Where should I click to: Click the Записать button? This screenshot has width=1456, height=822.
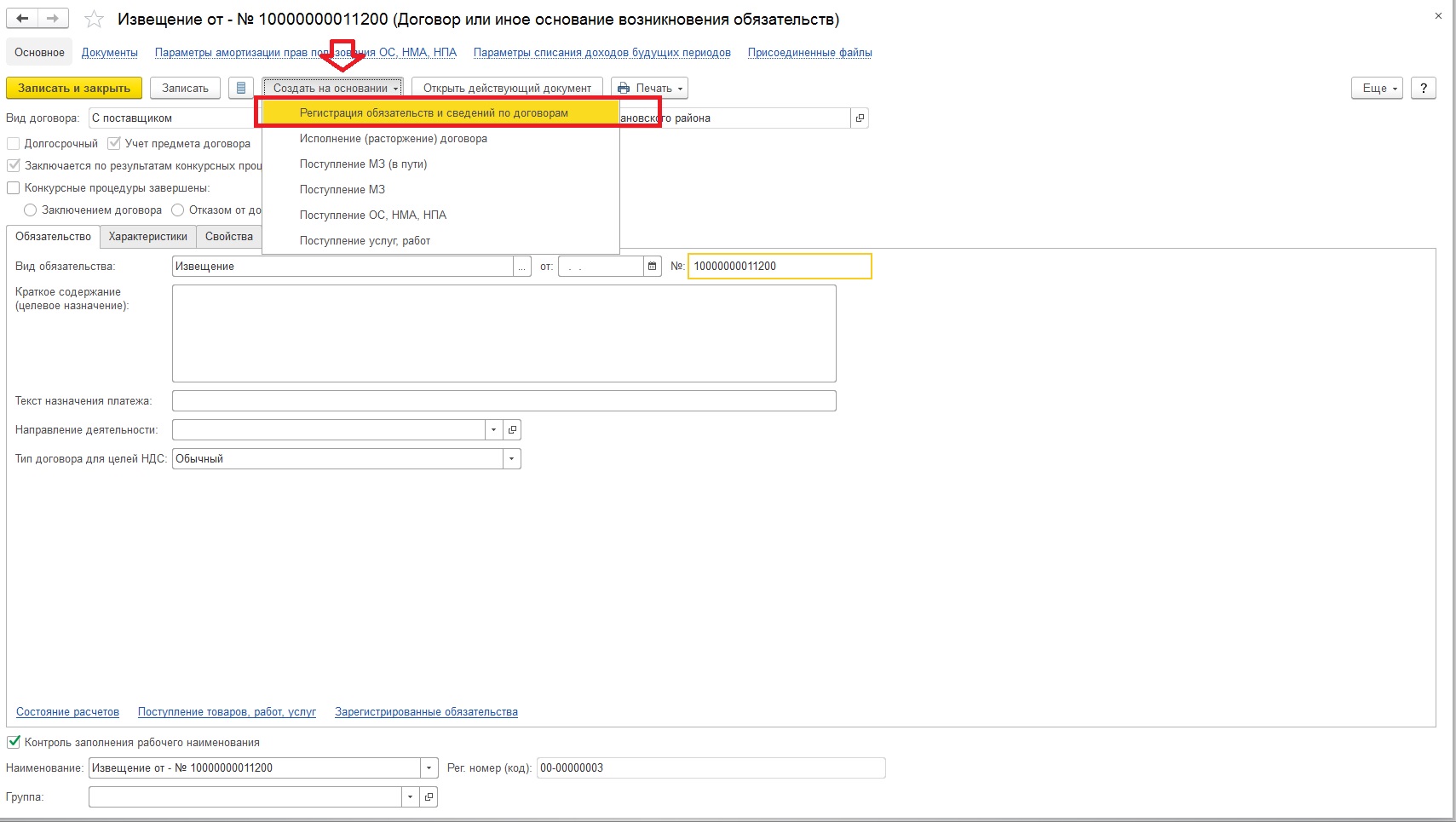tap(186, 88)
